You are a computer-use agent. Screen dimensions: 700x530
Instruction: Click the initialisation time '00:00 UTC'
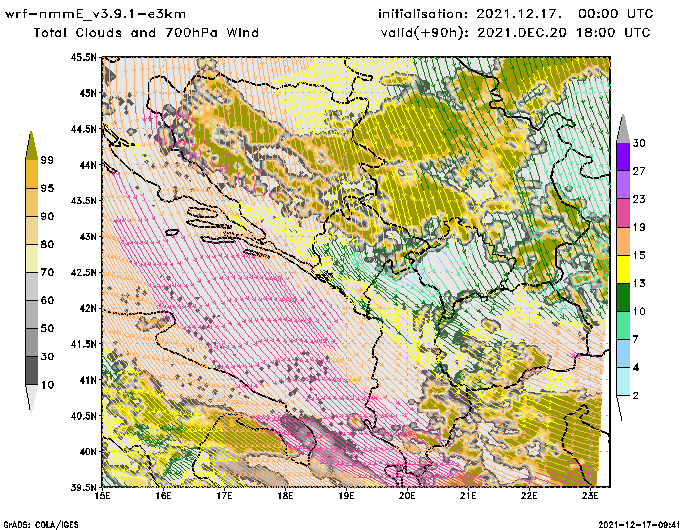coord(616,14)
